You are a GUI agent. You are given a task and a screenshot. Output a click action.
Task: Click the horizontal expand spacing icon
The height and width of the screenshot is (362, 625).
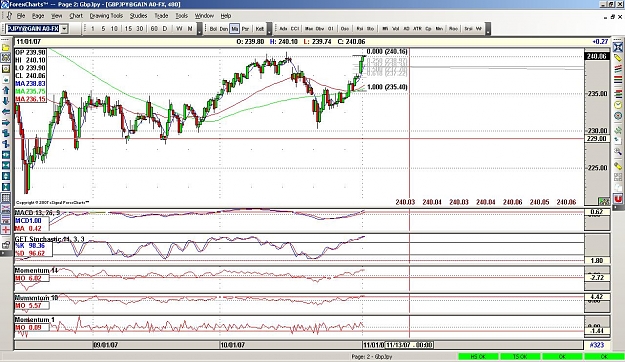coord(6,155)
